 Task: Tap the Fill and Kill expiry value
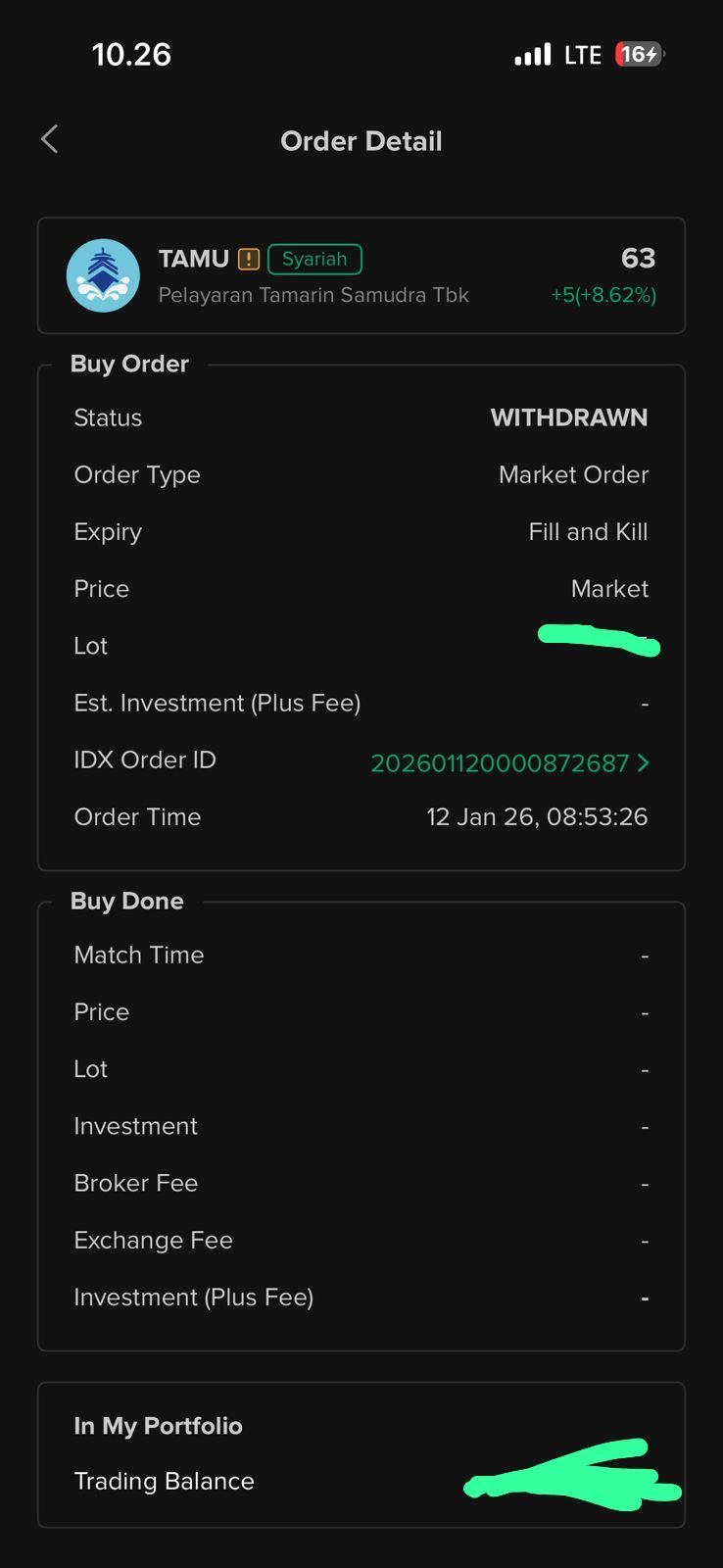[x=588, y=531]
